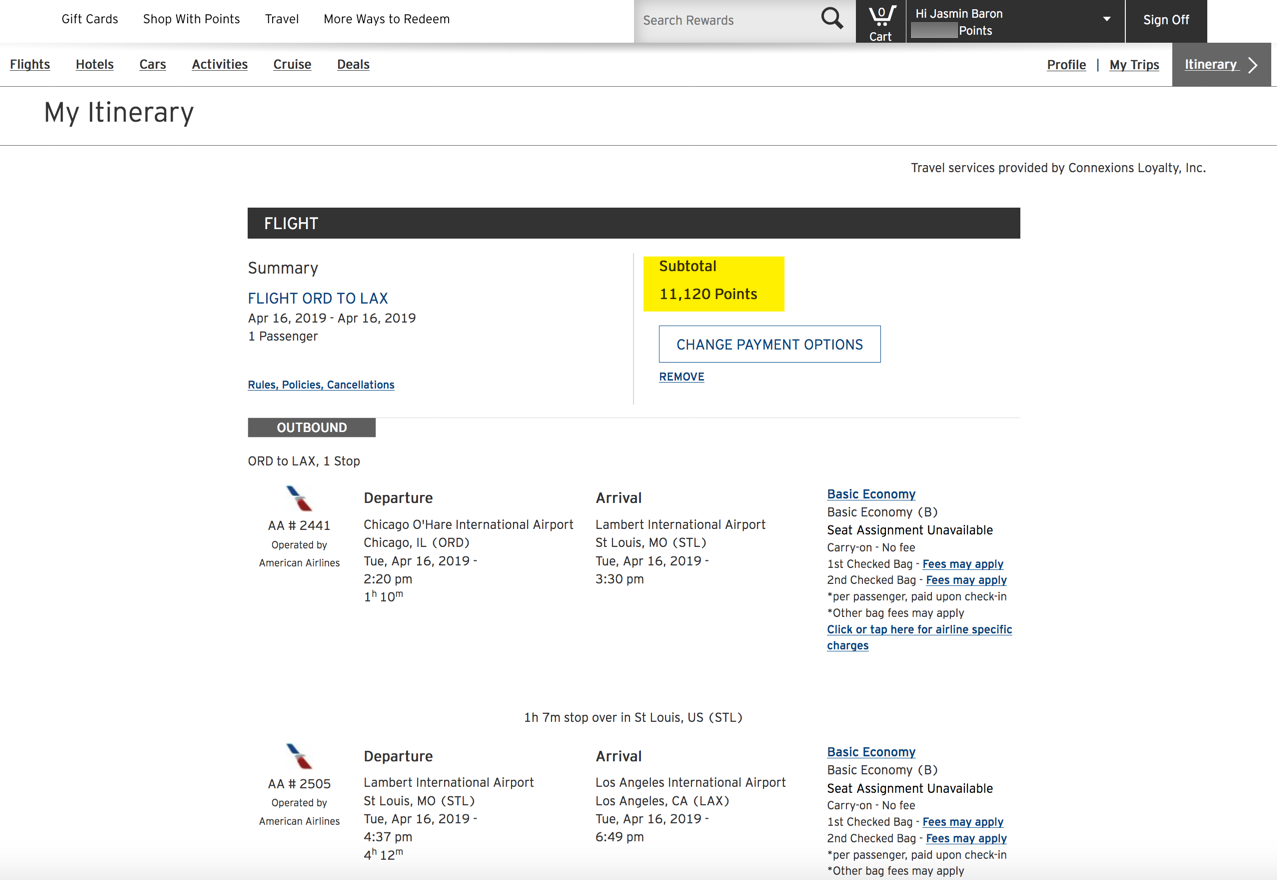Click the FLIGHT section header
This screenshot has height=880, width=1277.
pyautogui.click(x=634, y=223)
